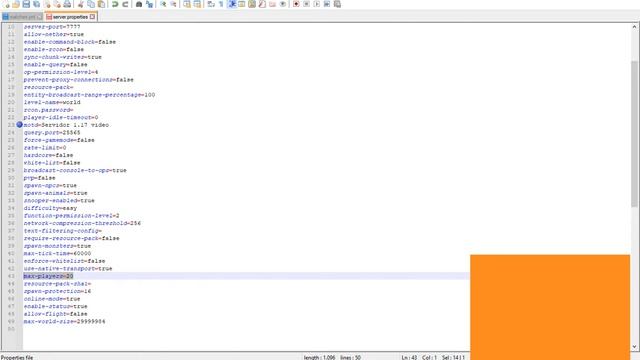640x360 pixels.
Task: Print the document with Print icon
Action: (67, 4)
